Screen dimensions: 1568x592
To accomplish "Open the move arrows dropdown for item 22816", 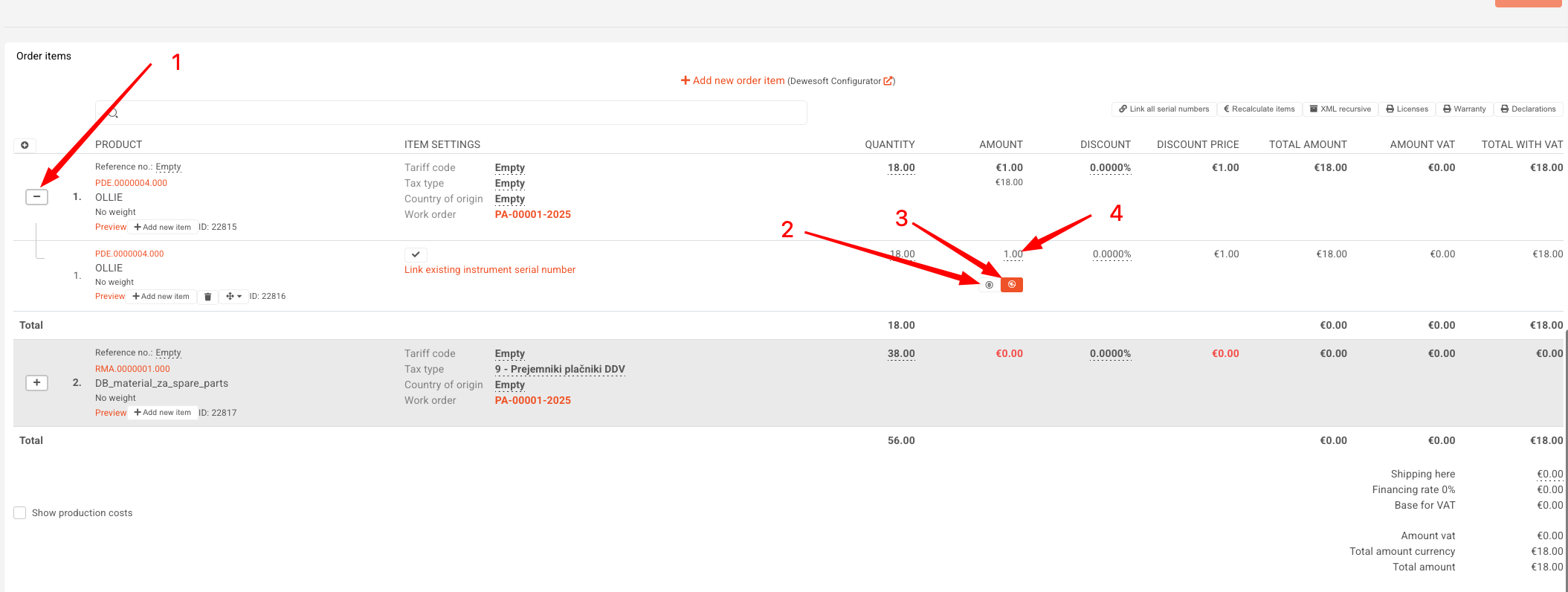I will pyautogui.click(x=233, y=297).
